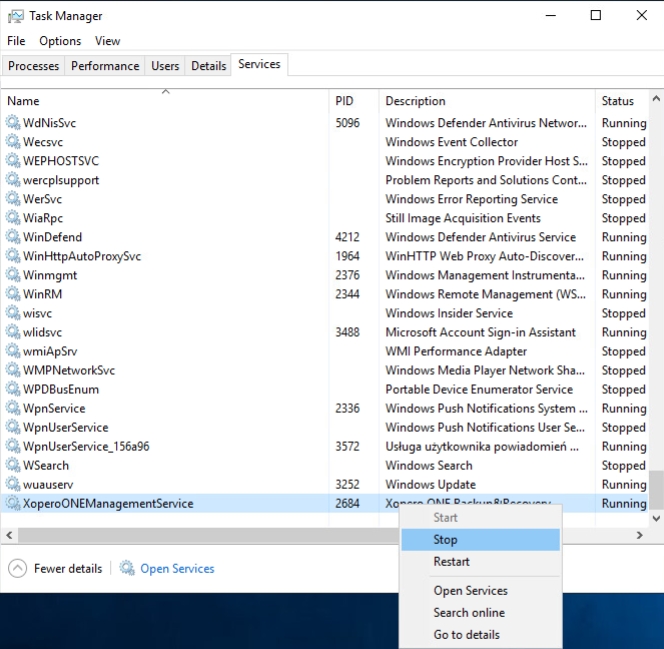Click the vertical scrollbar up arrow
This screenshot has width=664, height=649.
click(x=656, y=100)
